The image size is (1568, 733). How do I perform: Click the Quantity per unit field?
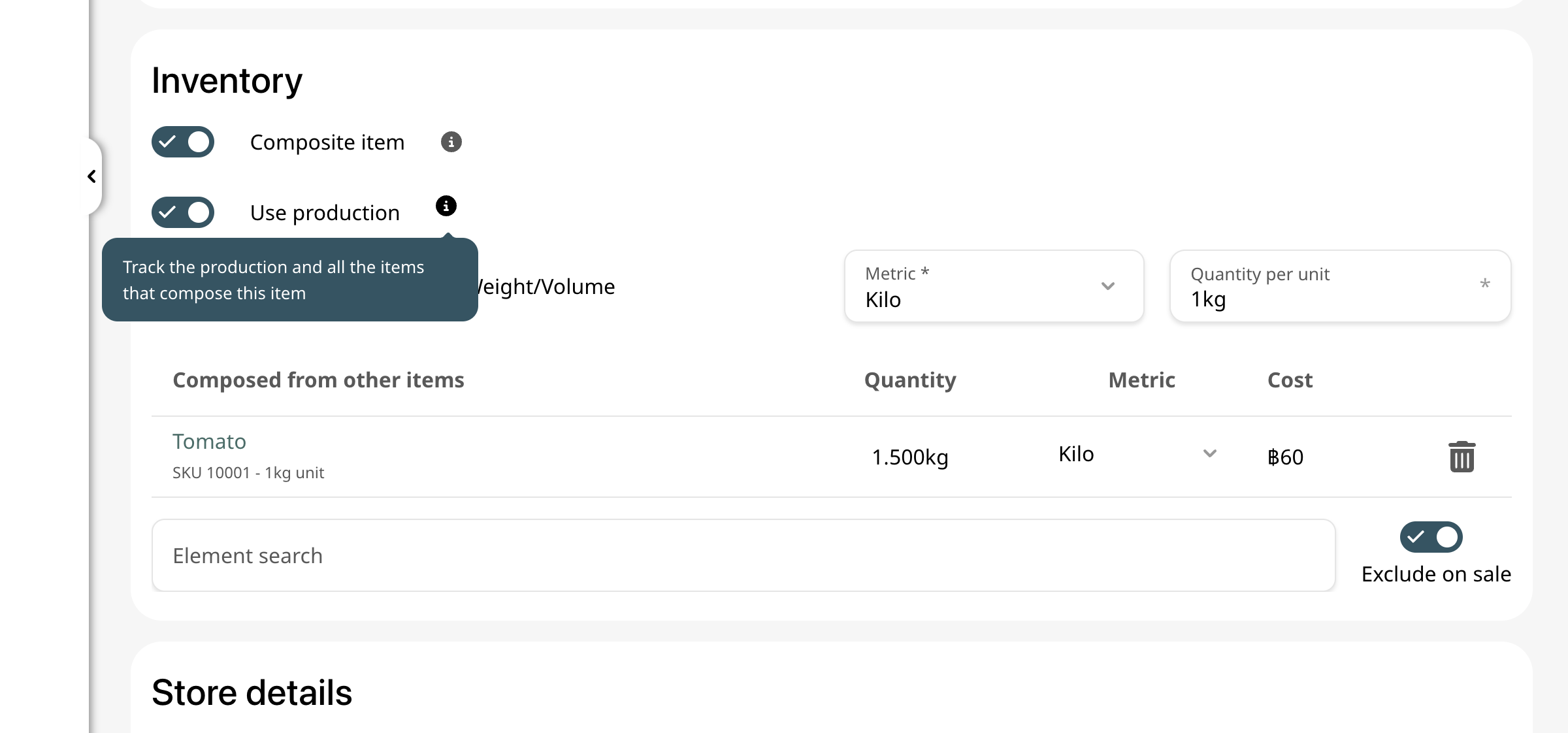1340,286
